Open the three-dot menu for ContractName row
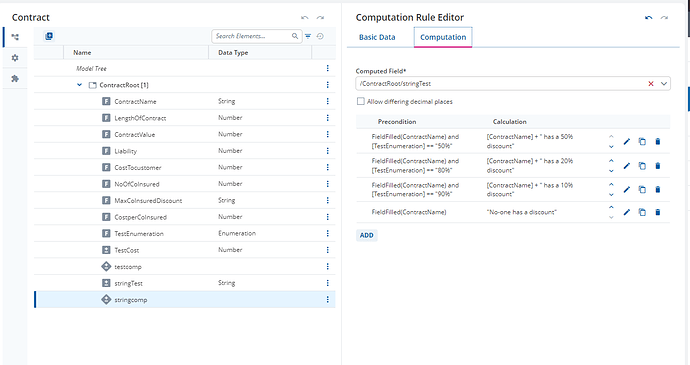690x365 pixels. (327, 101)
